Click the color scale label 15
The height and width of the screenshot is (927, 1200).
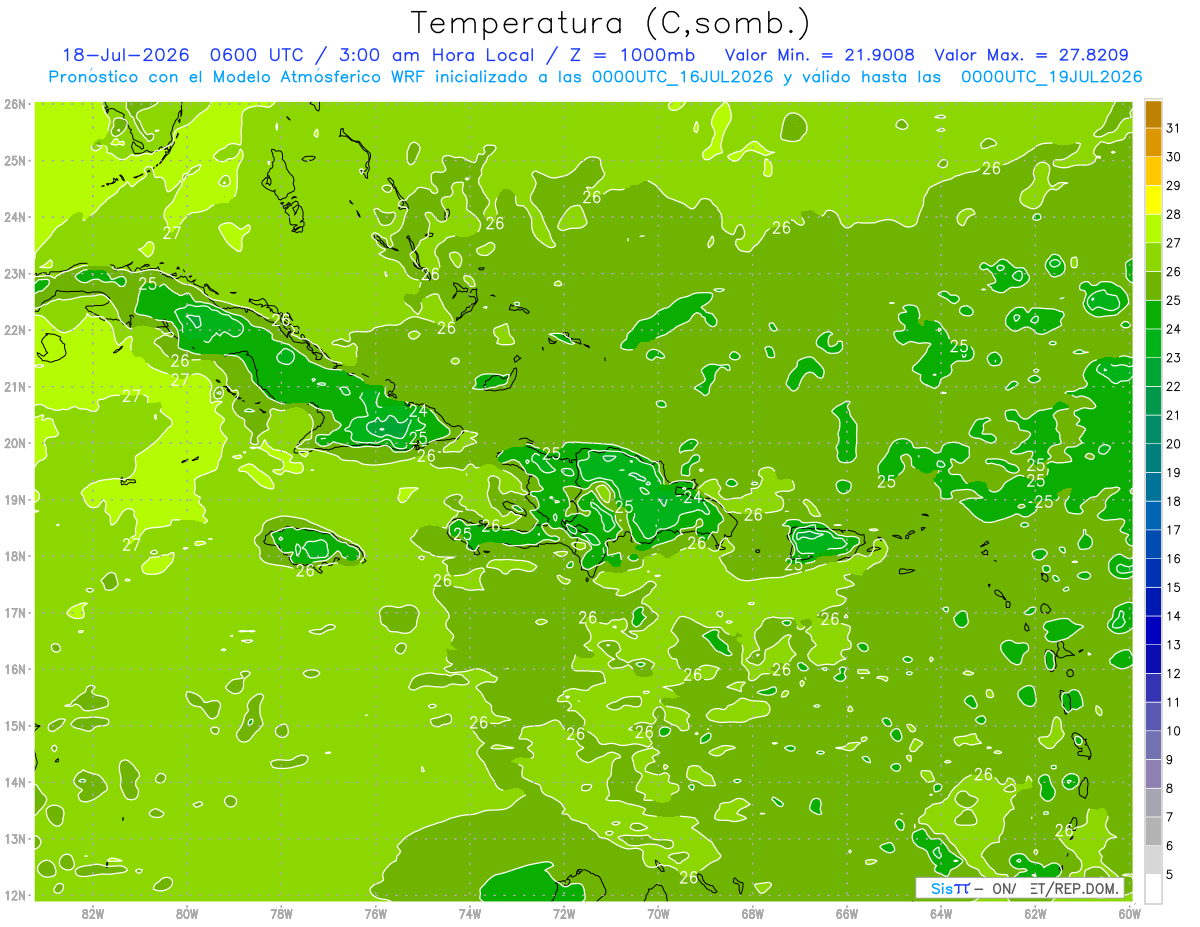point(1174,587)
